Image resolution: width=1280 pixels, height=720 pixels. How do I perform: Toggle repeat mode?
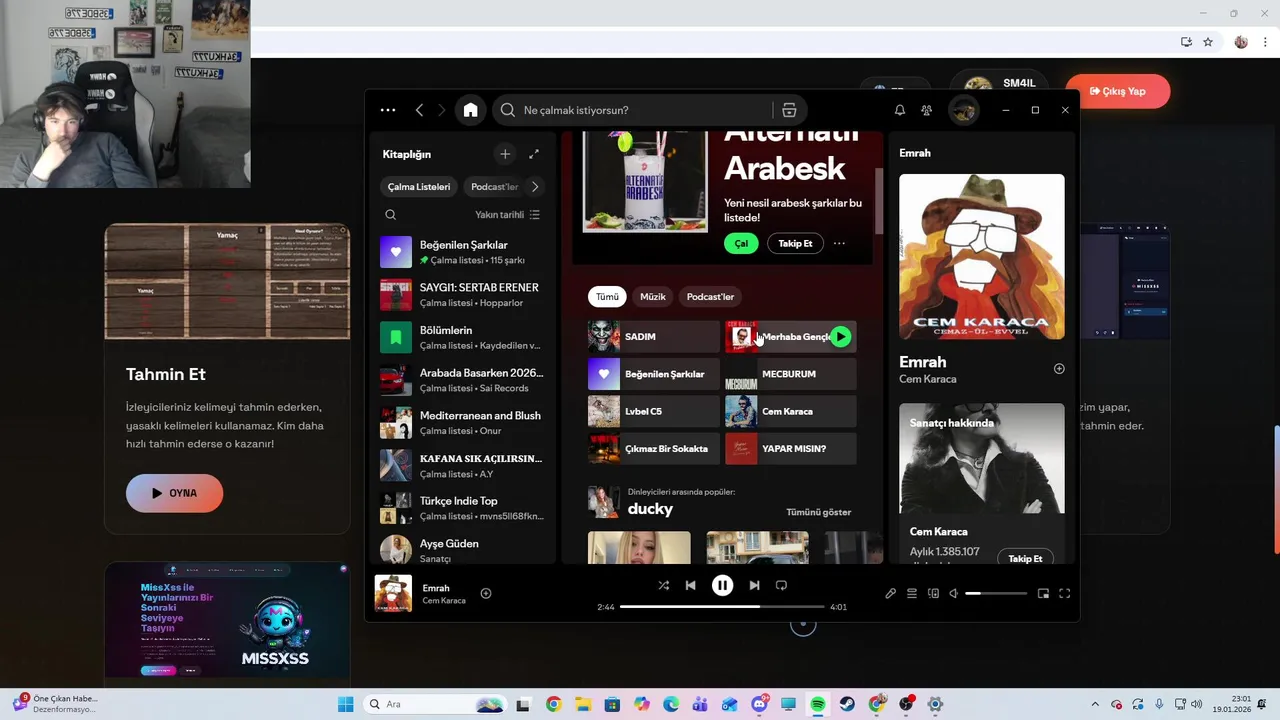[781, 585]
